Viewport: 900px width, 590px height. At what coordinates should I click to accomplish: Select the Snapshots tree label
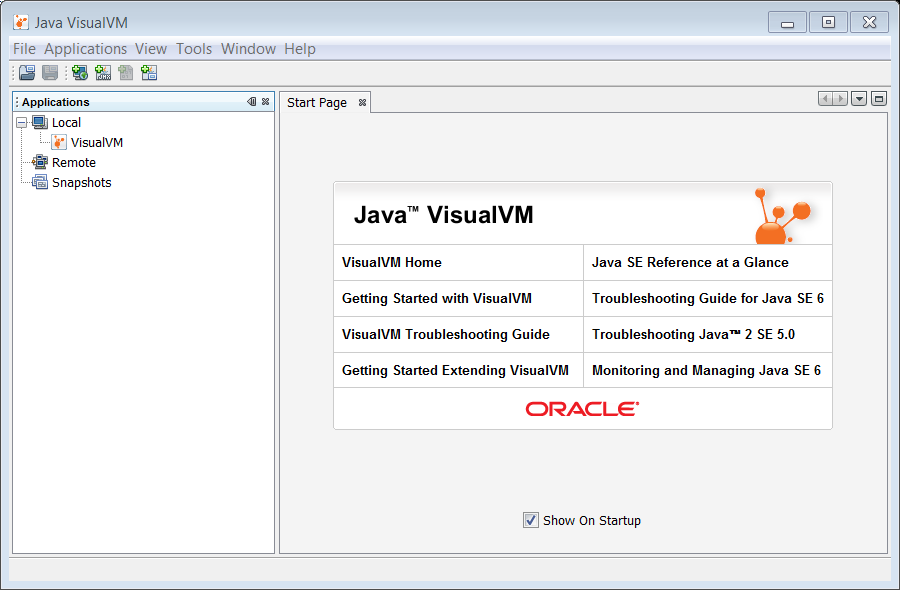pos(82,183)
